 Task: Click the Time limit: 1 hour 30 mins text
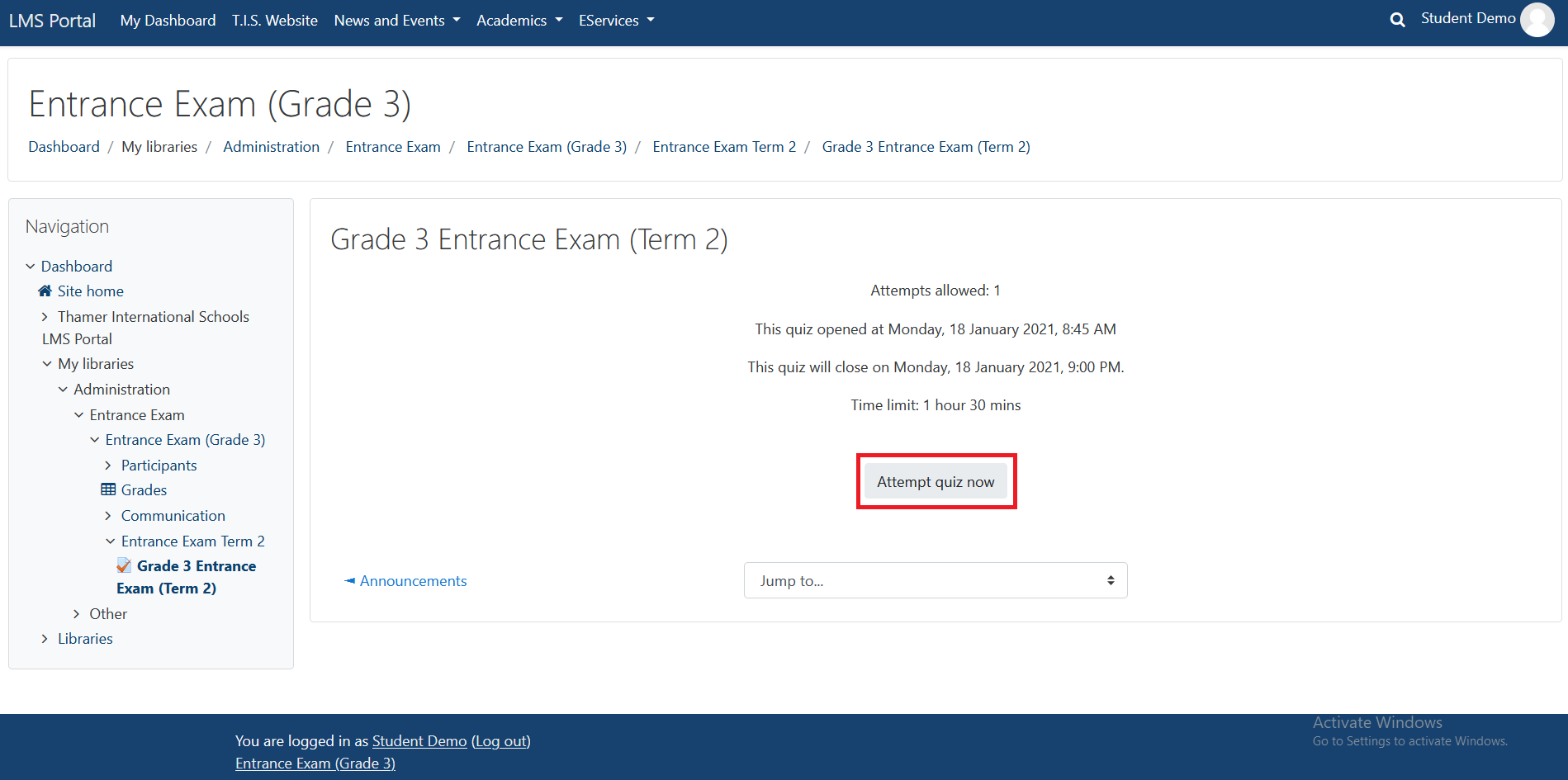point(936,404)
